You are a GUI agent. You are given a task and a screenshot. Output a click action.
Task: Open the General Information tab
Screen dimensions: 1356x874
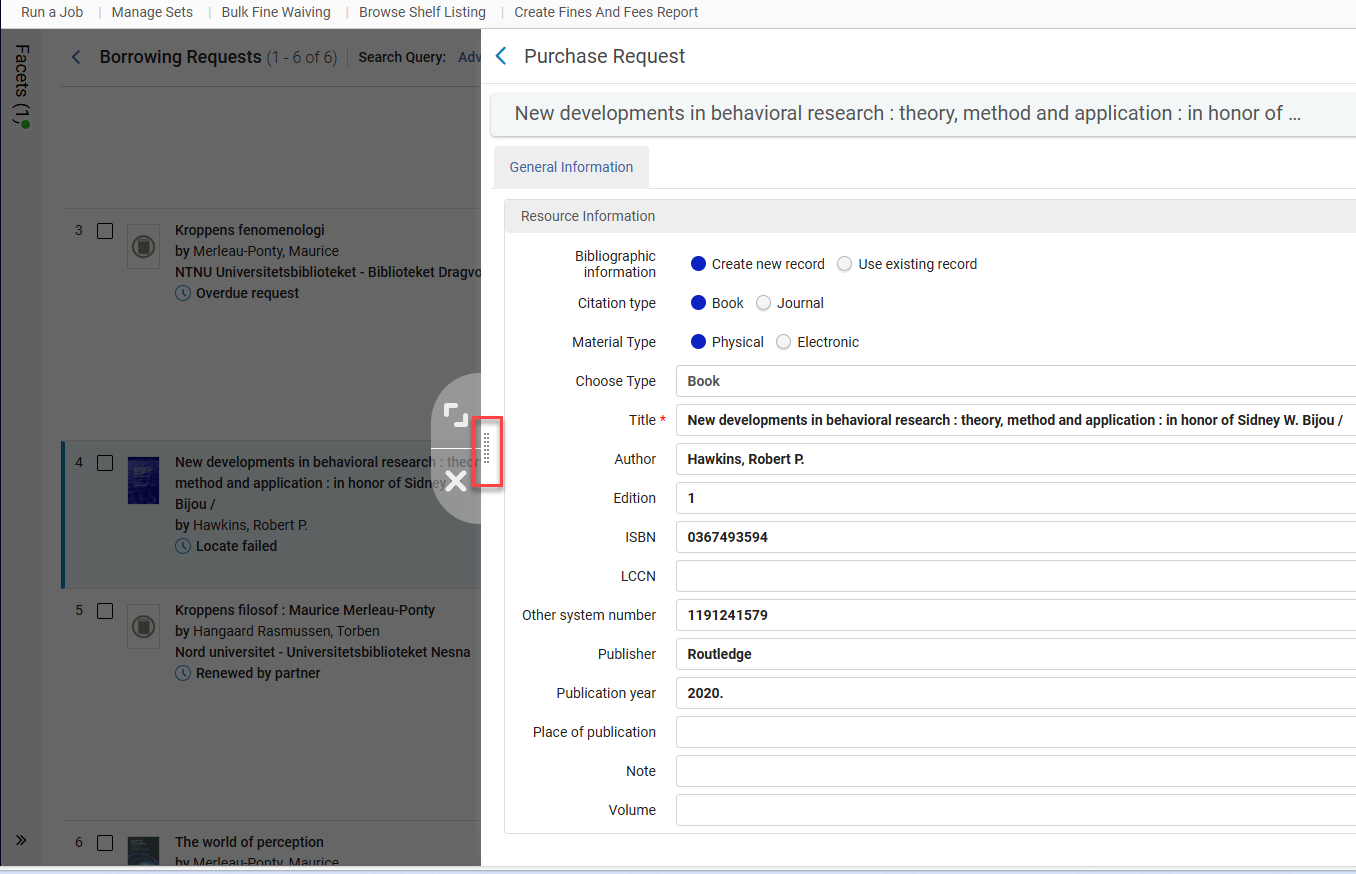click(571, 167)
